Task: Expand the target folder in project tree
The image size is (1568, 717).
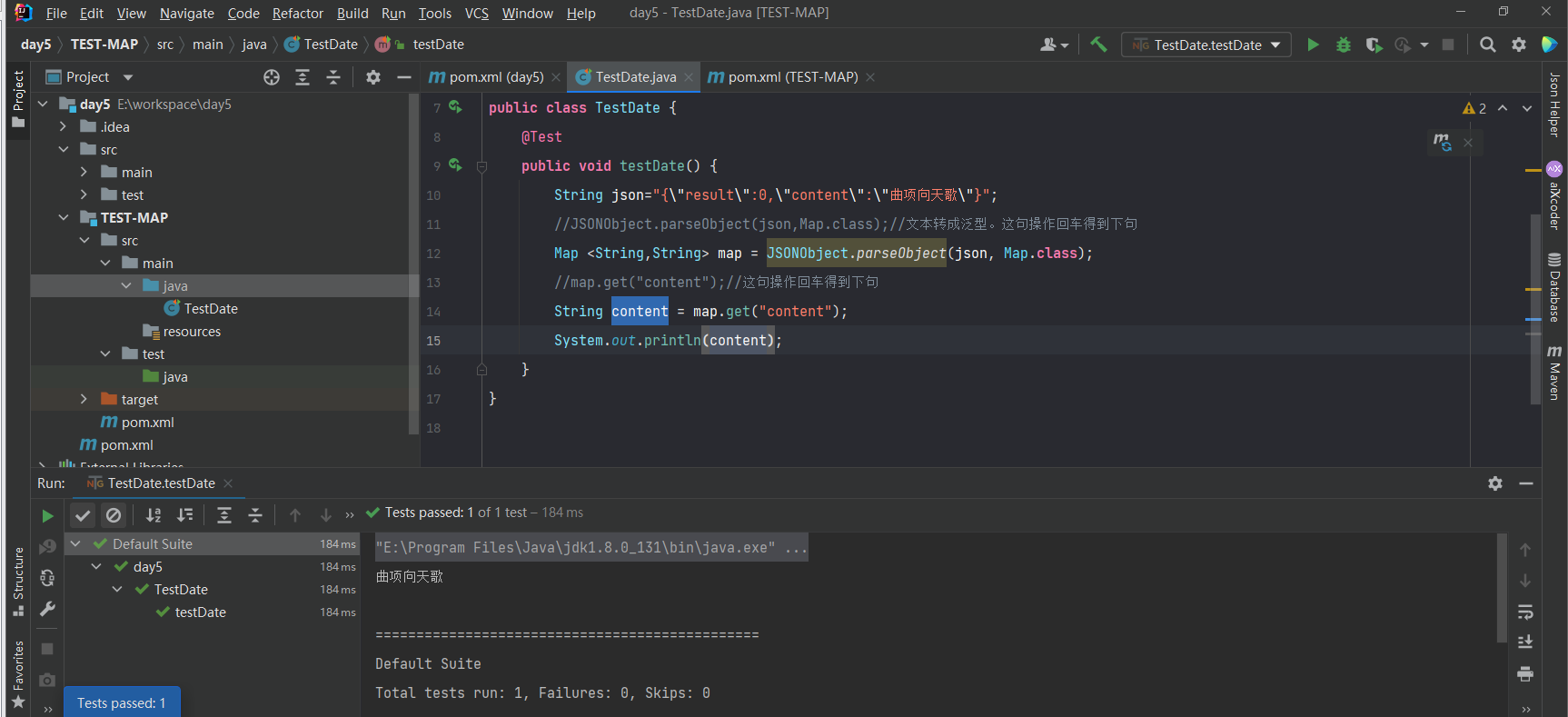Action: 84,399
